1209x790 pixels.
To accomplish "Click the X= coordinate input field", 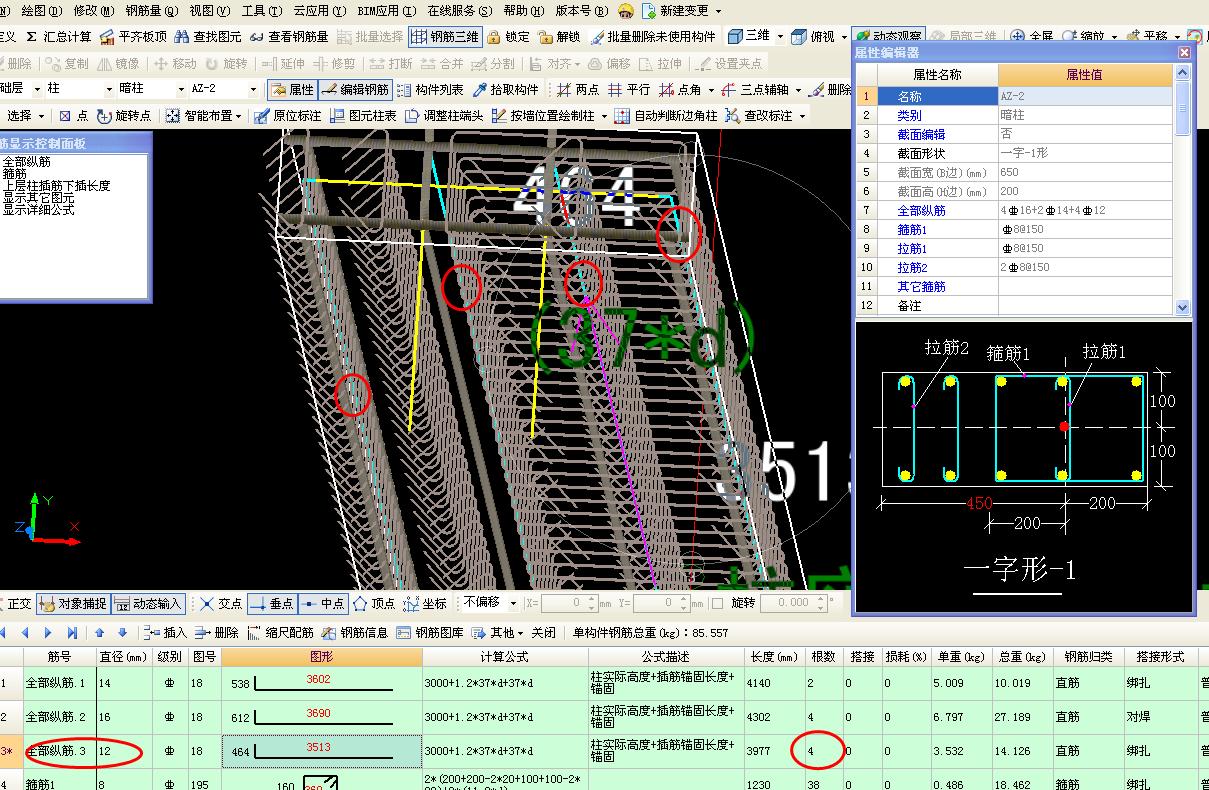I will click(x=569, y=603).
